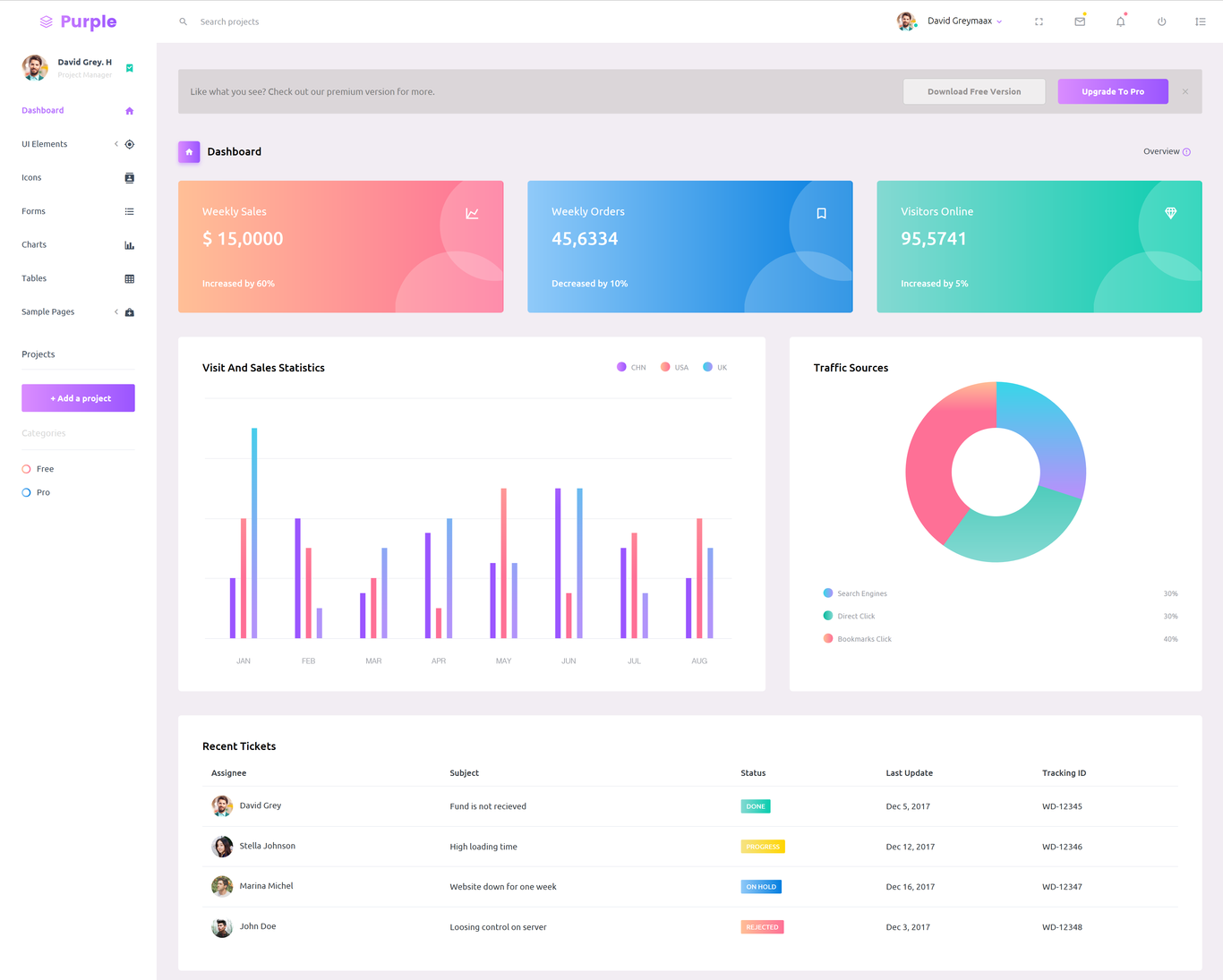Viewport: 1223px width, 980px height.
Task: Click the sidebar profile photo of David Grey. H
Action: 35,67
